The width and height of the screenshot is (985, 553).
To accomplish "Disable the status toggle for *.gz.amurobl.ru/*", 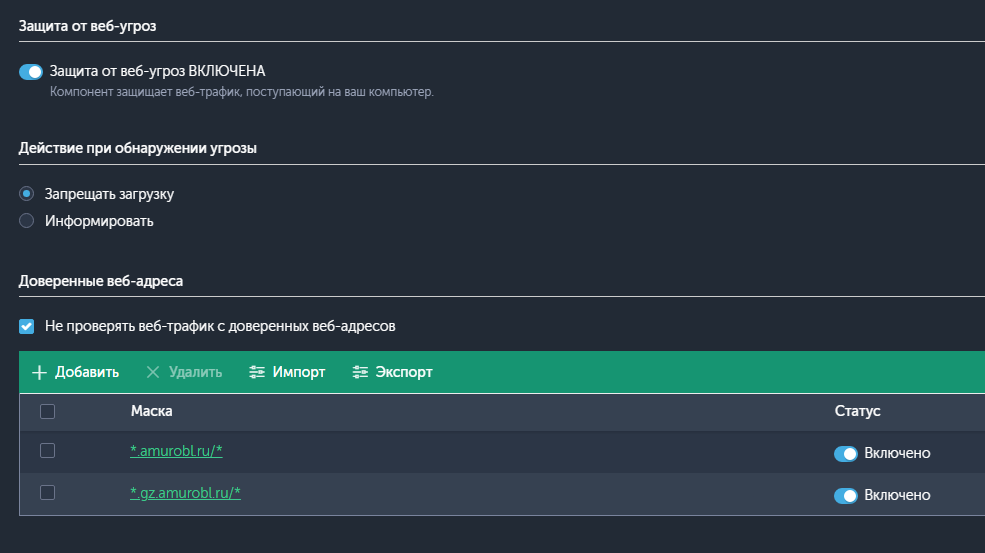I will 846,495.
